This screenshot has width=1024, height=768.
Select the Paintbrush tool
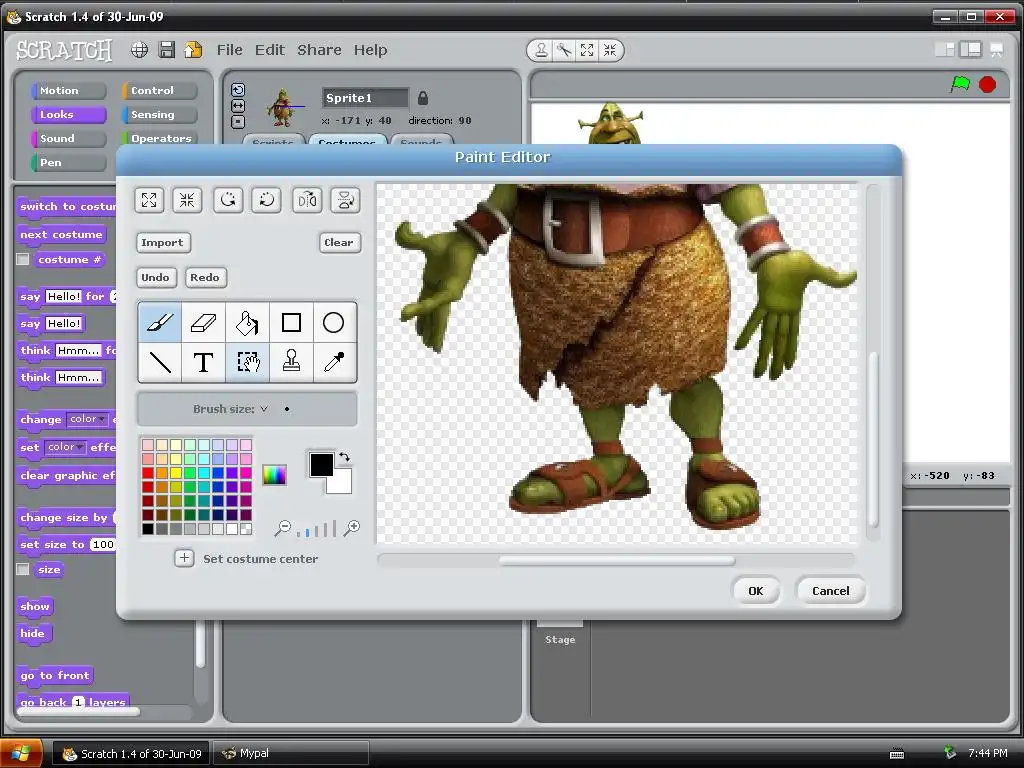pyautogui.click(x=160, y=323)
